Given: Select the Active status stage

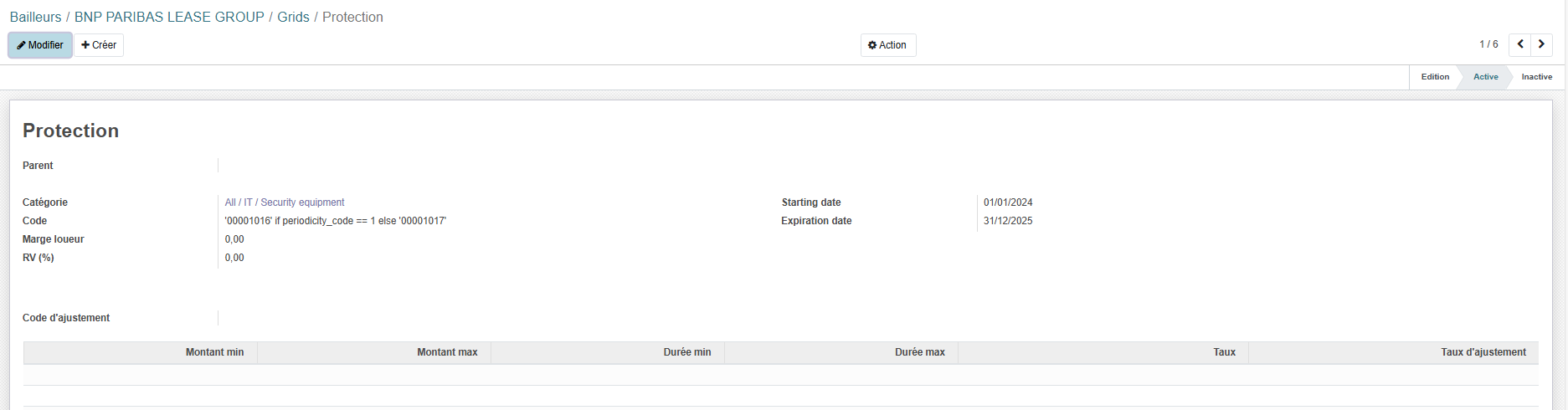Looking at the screenshot, I should point(1485,77).
